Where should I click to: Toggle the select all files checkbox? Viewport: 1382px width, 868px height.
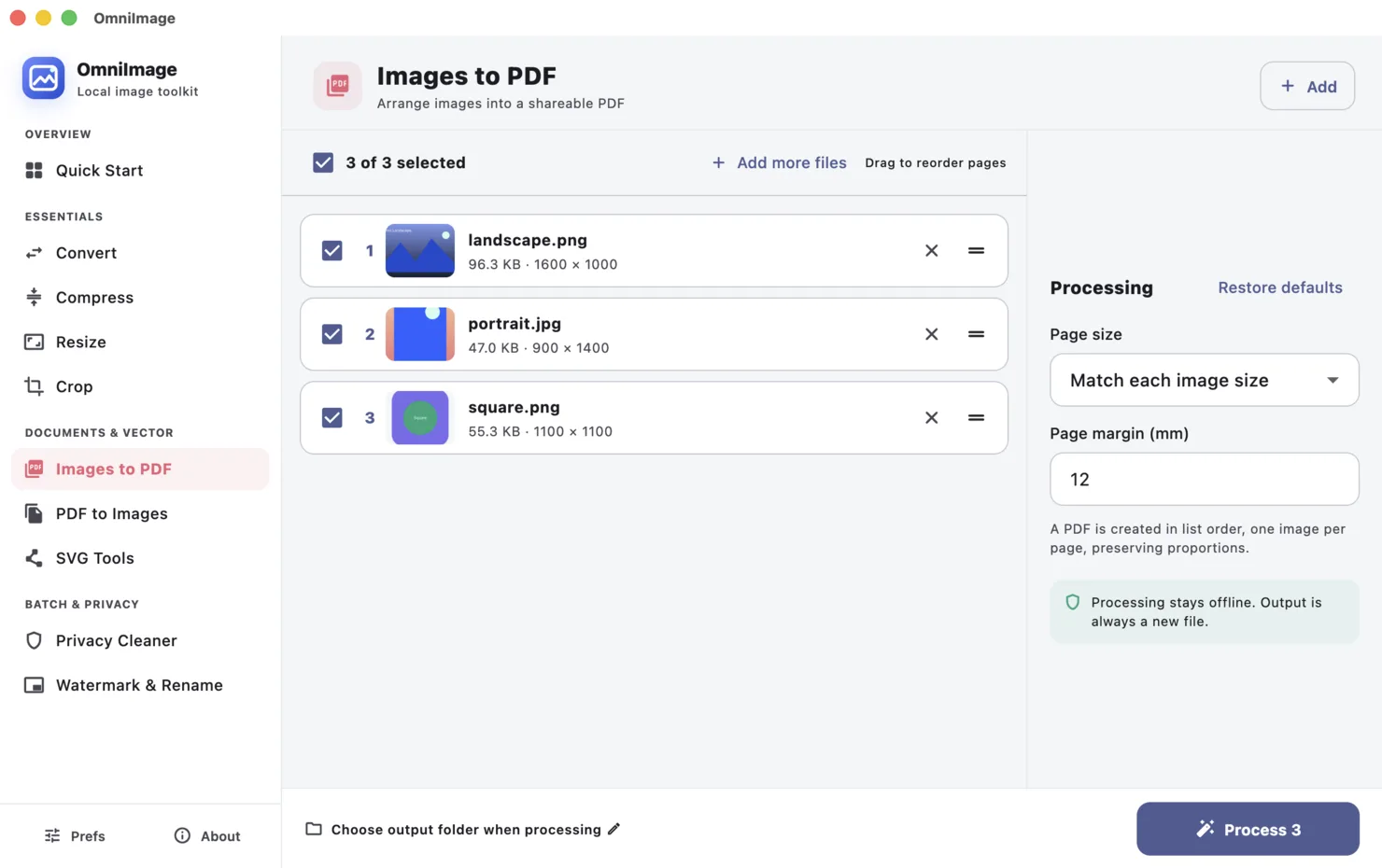323,162
